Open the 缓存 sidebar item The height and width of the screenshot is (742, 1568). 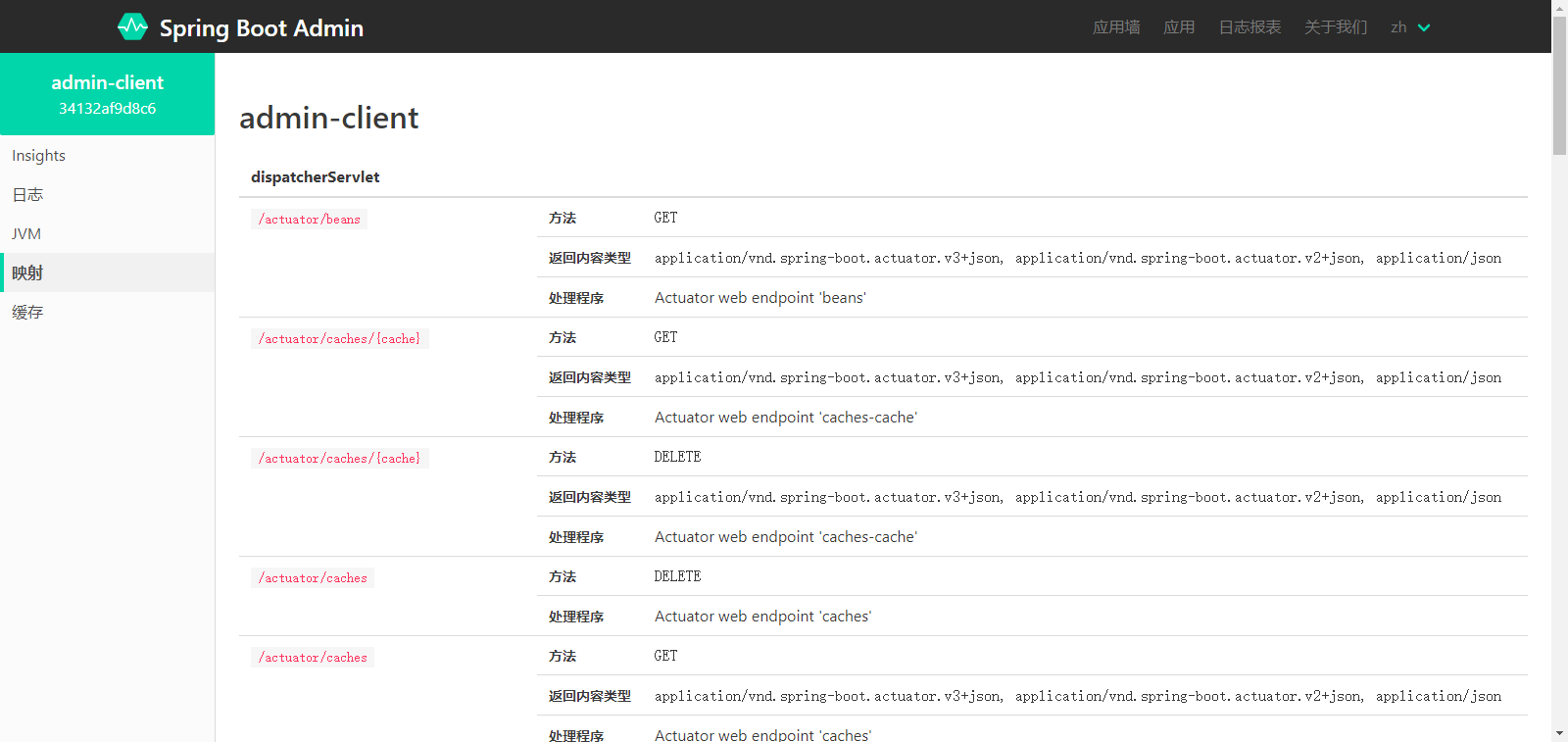(x=107, y=312)
